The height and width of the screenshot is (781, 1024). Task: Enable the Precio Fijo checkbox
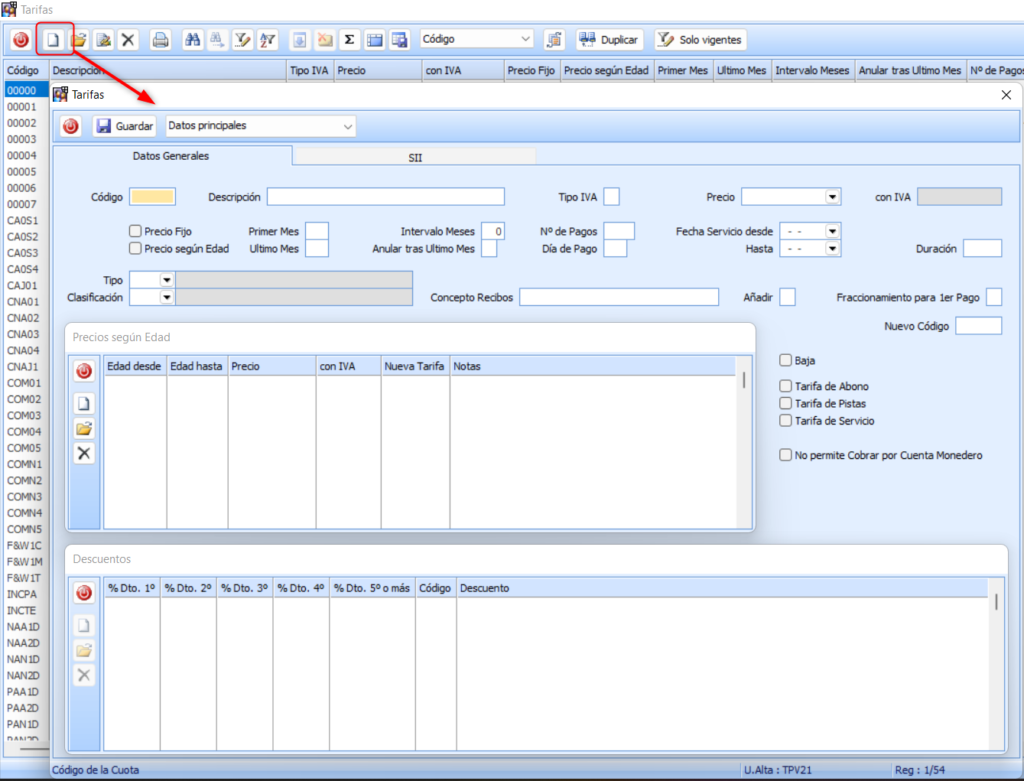point(136,231)
